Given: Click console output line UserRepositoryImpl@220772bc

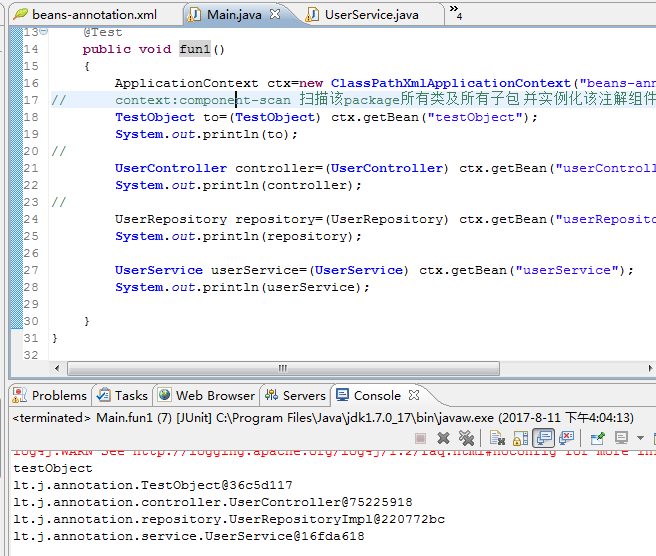Looking at the screenshot, I should coord(229,519).
